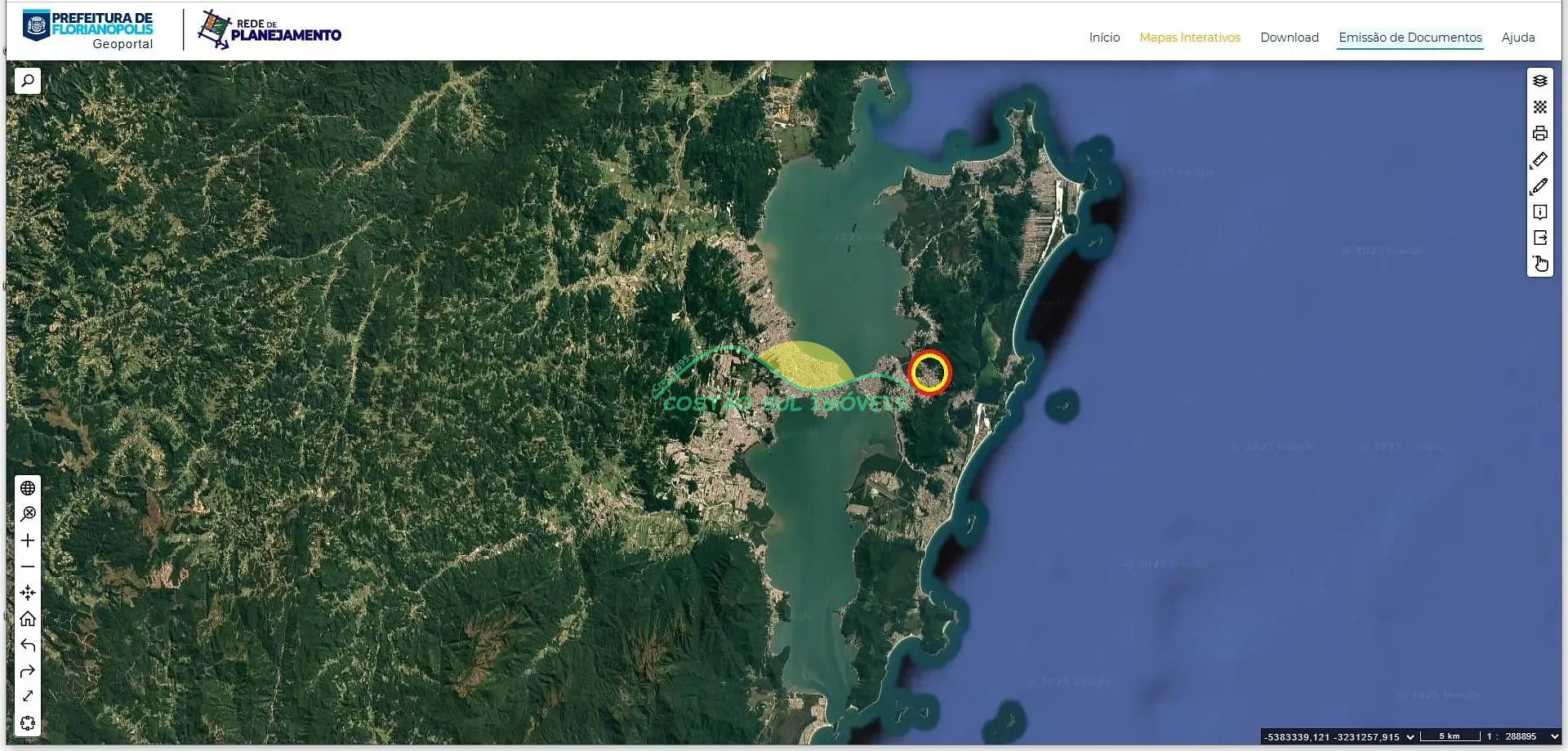Click the red-yellow circle map marker
The width and height of the screenshot is (1568, 751).
tap(930, 372)
